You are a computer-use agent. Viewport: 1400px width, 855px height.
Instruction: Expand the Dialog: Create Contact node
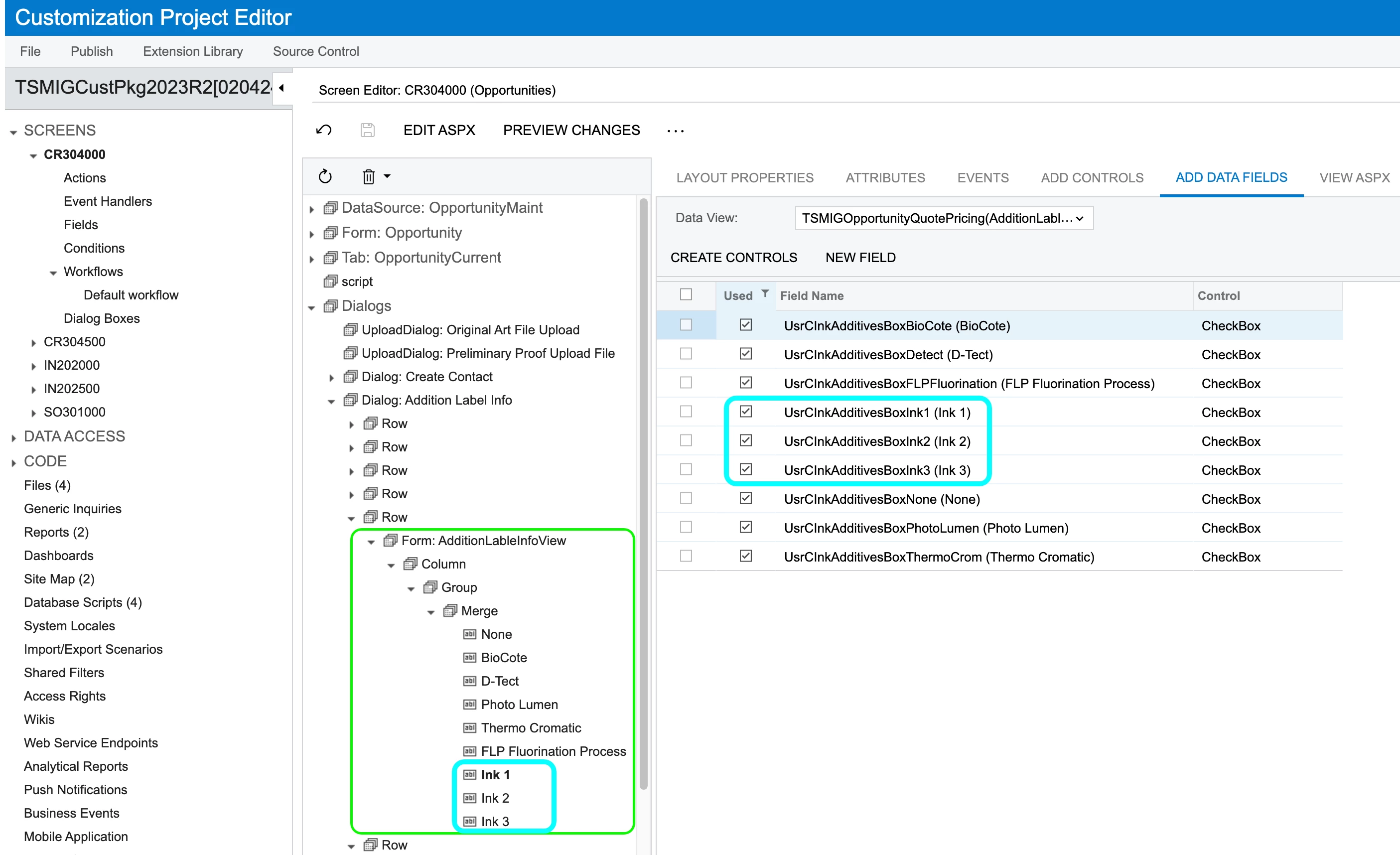point(332,378)
